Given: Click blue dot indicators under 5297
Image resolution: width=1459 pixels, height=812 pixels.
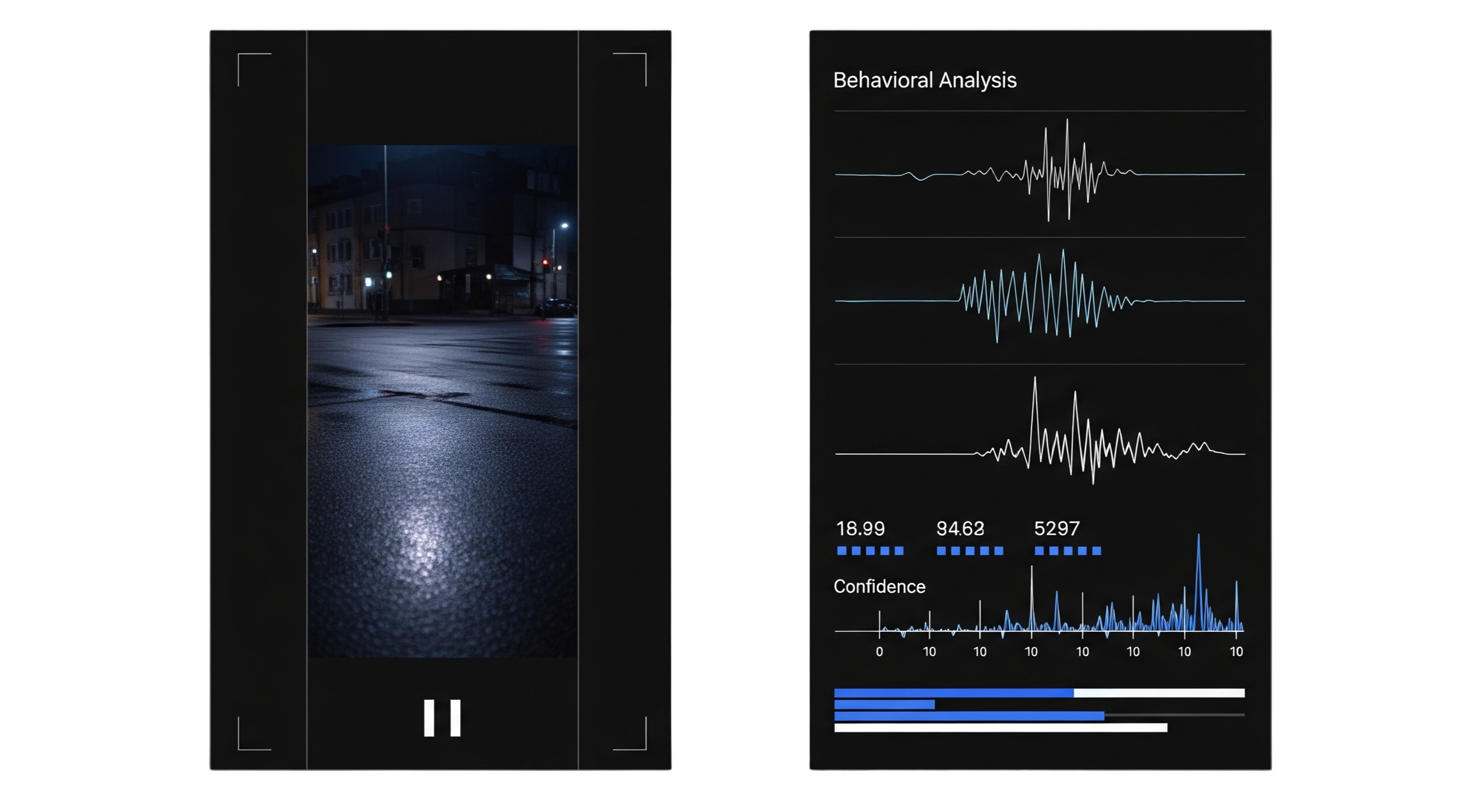Looking at the screenshot, I should [1068, 551].
